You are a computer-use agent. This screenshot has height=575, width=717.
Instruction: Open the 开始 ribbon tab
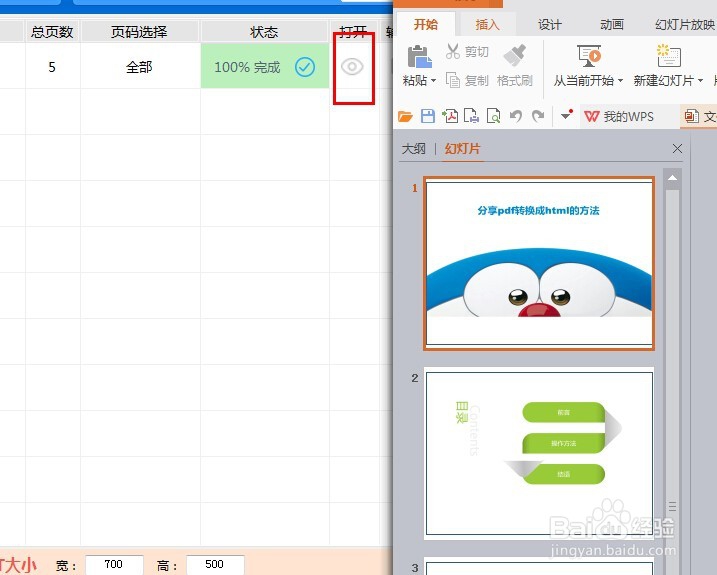point(426,24)
